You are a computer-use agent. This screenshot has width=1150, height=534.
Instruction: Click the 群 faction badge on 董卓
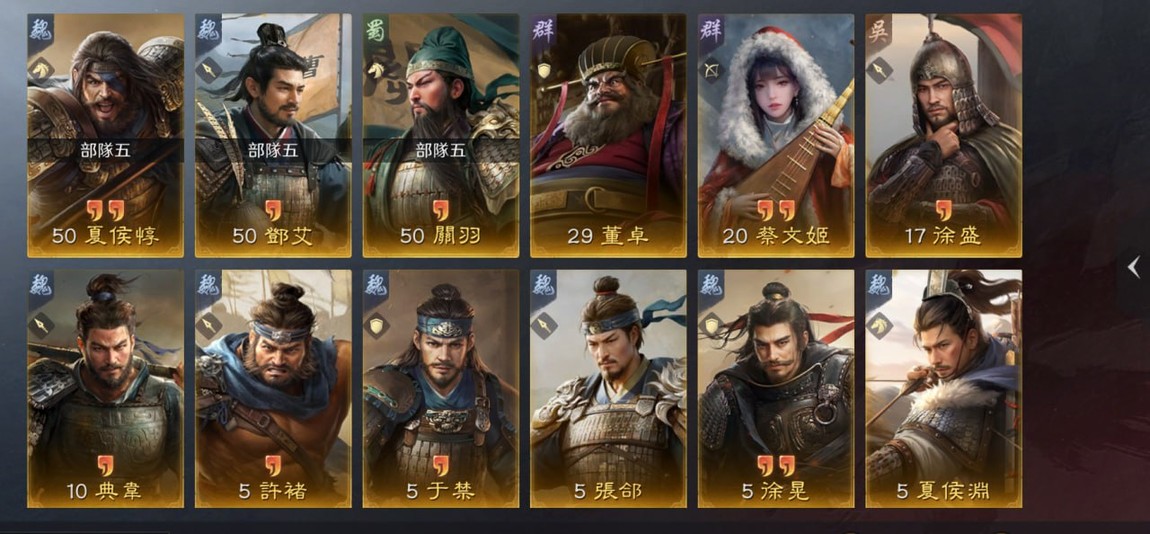point(542,29)
